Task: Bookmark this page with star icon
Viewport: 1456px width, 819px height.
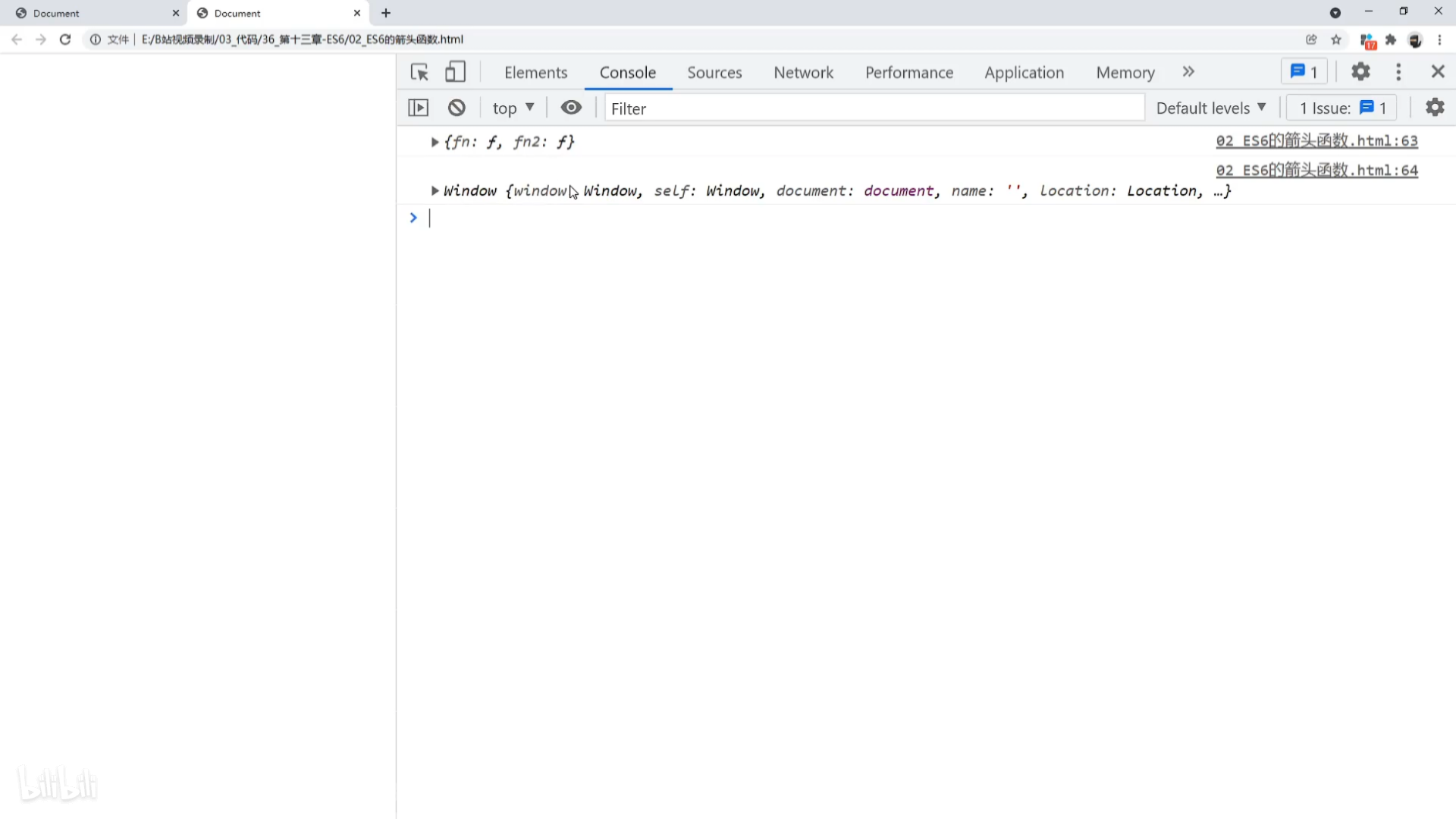Action: click(x=1336, y=39)
